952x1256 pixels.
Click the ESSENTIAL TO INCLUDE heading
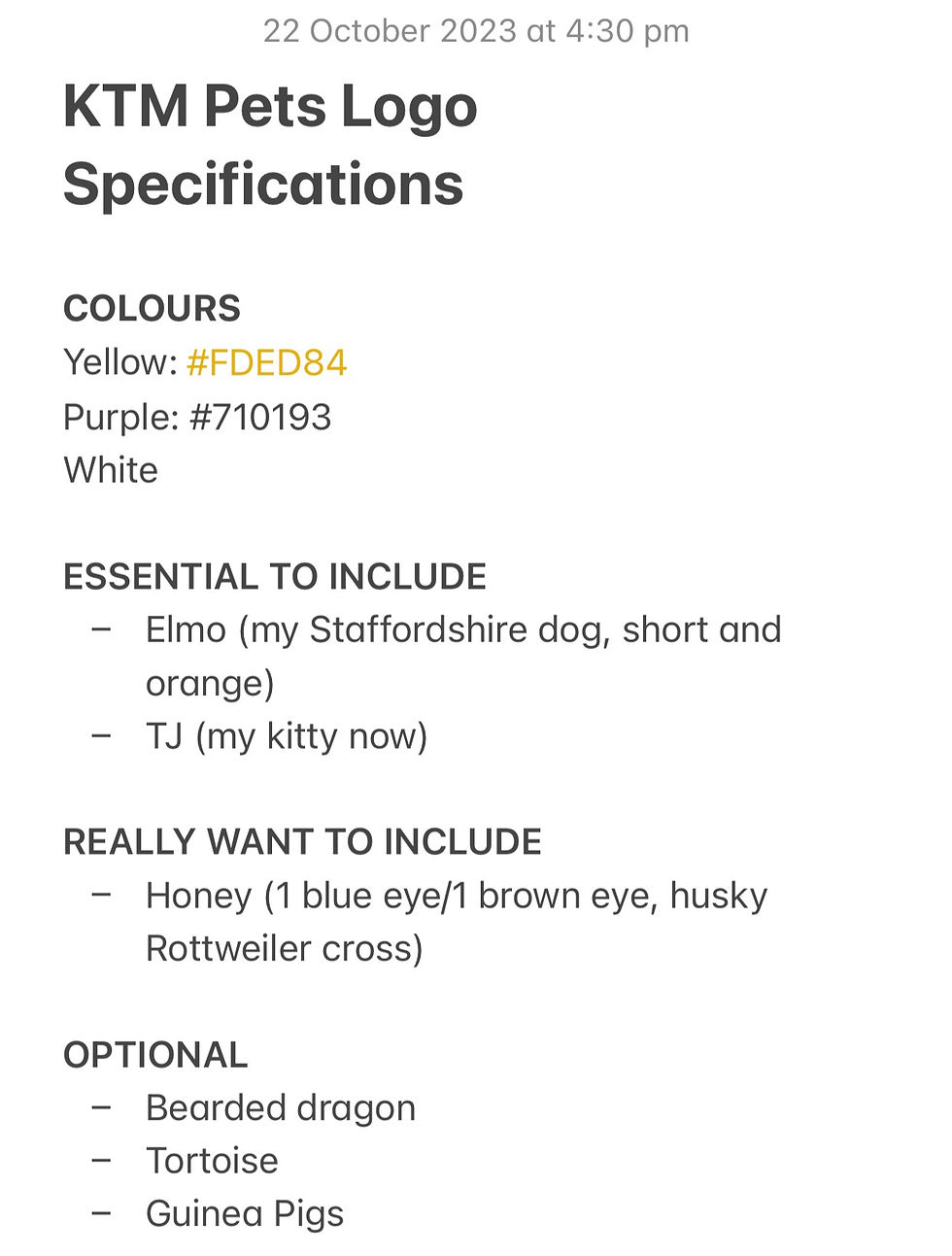point(275,577)
